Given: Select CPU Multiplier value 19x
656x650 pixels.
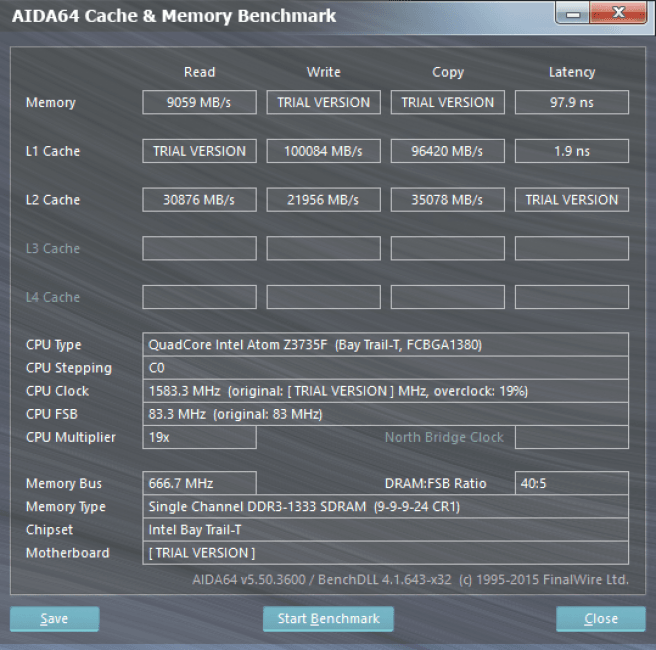Looking at the screenshot, I should tap(199, 437).
